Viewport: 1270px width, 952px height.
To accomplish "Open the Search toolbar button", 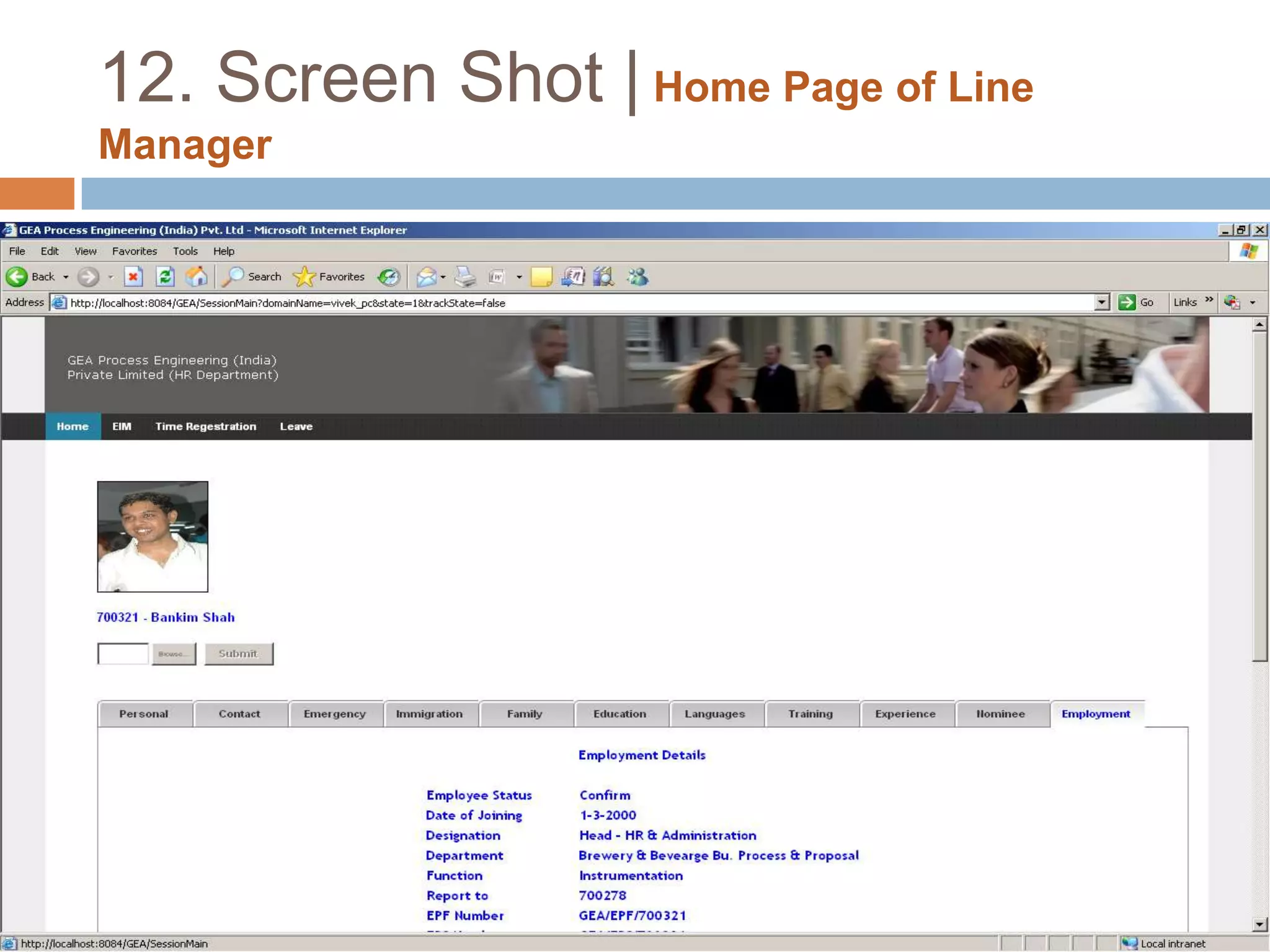I will point(252,276).
